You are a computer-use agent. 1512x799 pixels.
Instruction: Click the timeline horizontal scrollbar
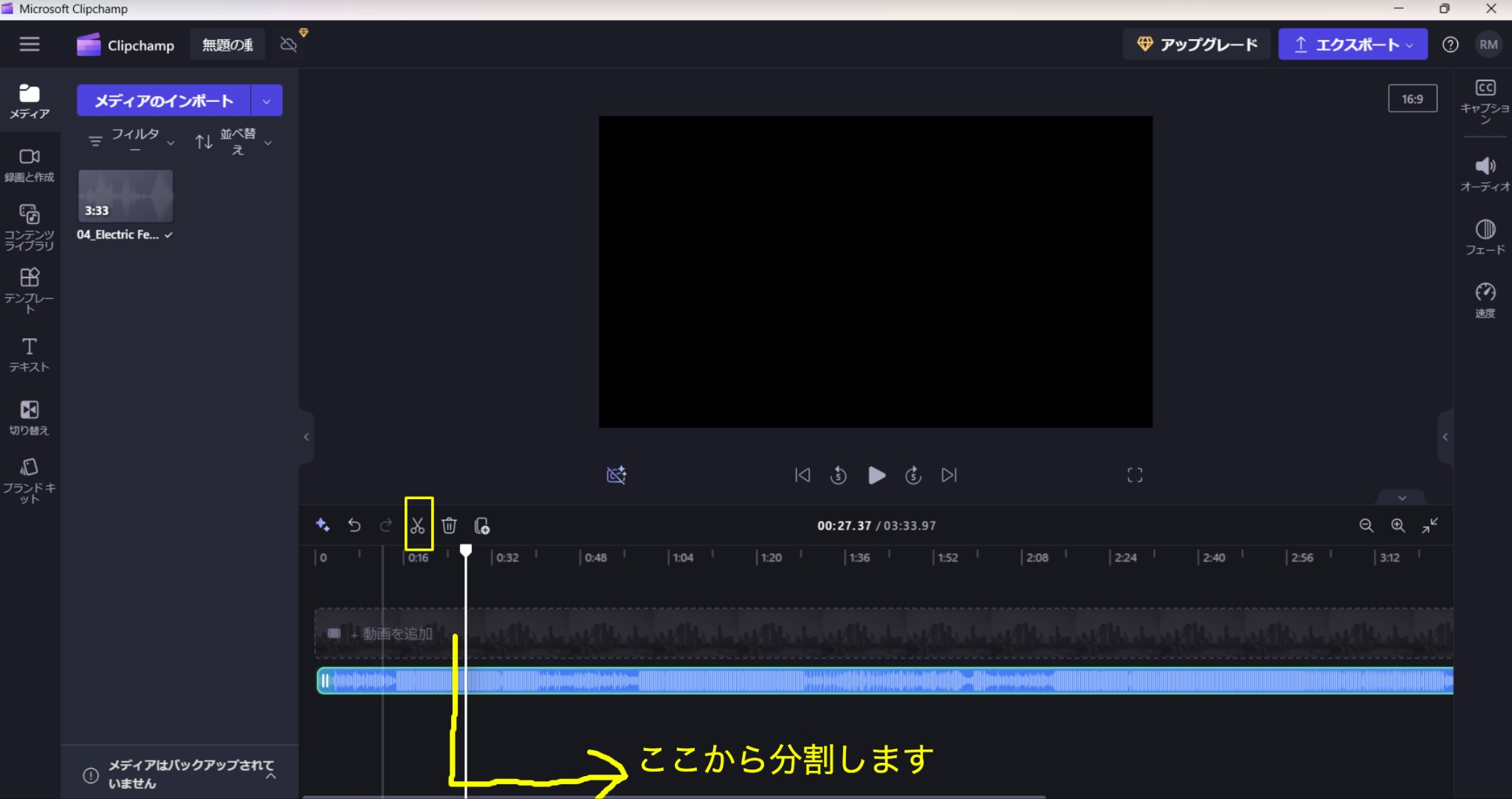[x=673, y=797]
